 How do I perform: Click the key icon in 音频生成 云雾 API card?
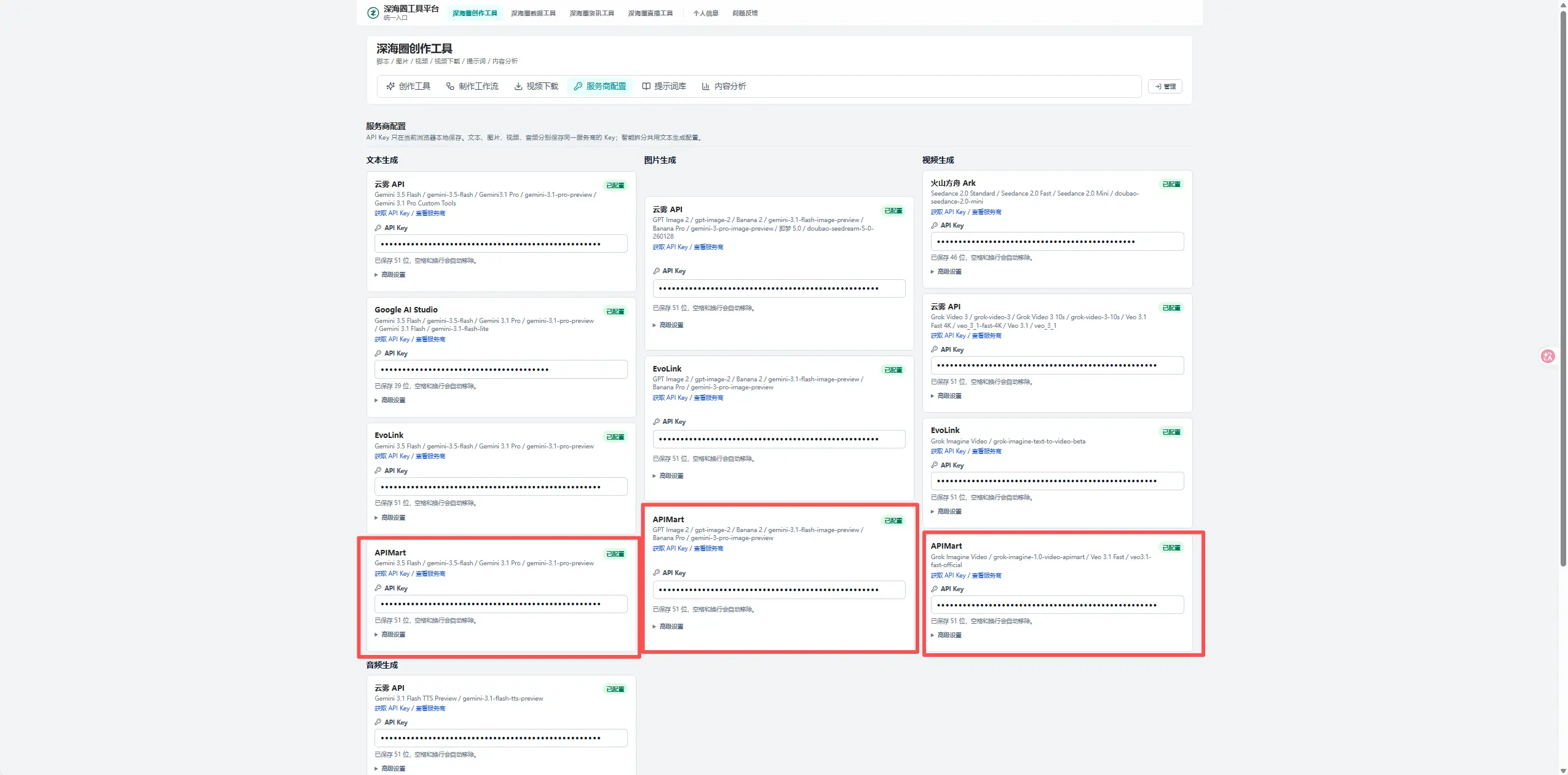click(x=378, y=723)
